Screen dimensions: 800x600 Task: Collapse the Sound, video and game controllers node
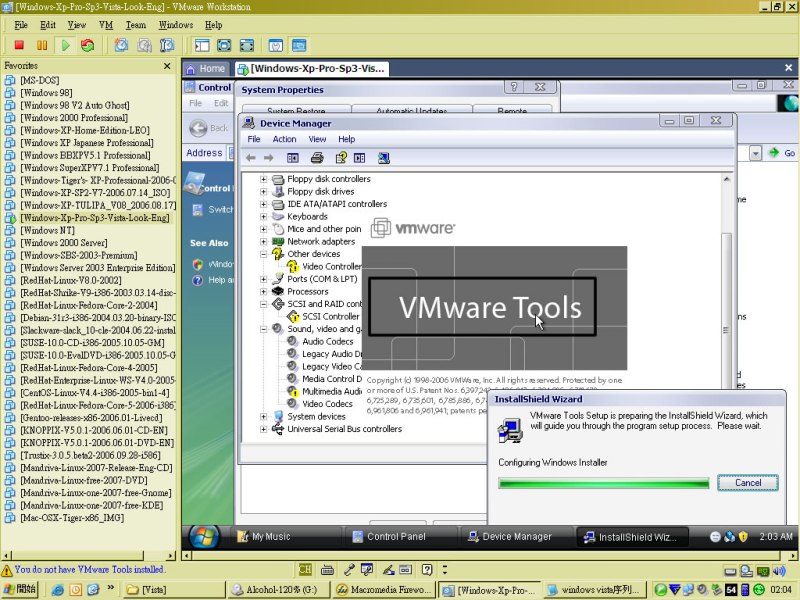tap(263, 329)
